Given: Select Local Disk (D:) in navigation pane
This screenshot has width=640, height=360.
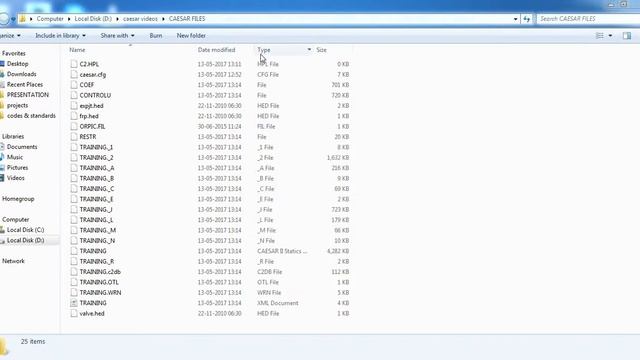Looking at the screenshot, I should pyautogui.click(x=26, y=240).
